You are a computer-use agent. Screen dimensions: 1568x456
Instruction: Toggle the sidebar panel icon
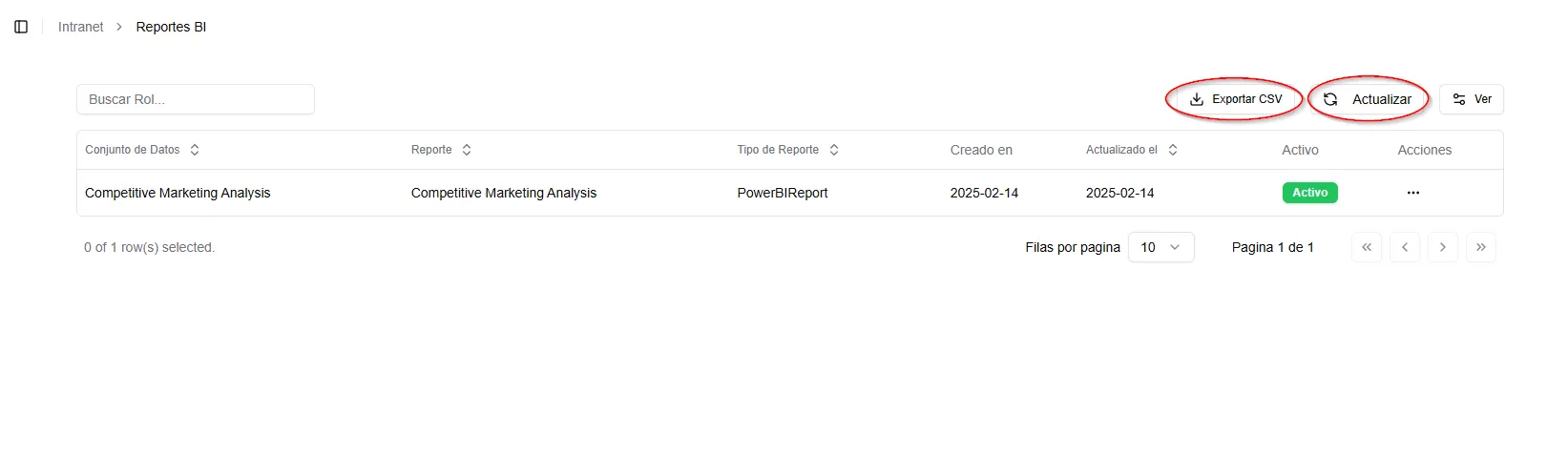[21, 27]
